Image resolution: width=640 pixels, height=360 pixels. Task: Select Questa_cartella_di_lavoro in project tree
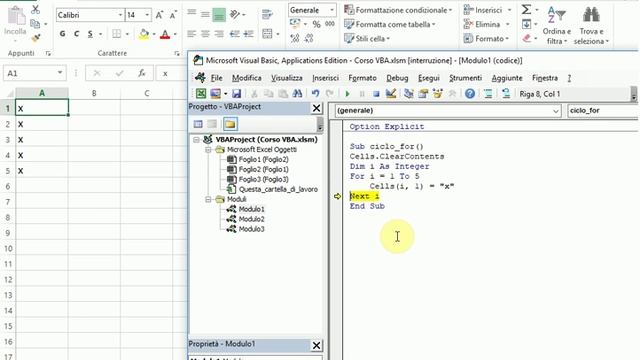click(x=278, y=189)
